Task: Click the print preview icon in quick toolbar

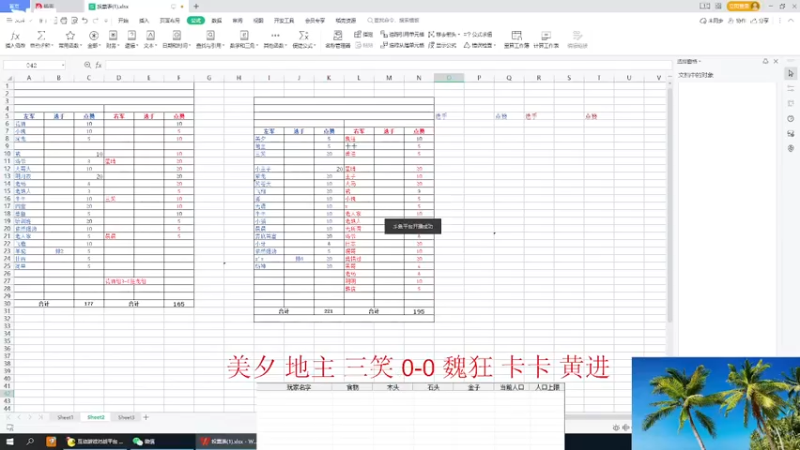Action: pos(74,20)
